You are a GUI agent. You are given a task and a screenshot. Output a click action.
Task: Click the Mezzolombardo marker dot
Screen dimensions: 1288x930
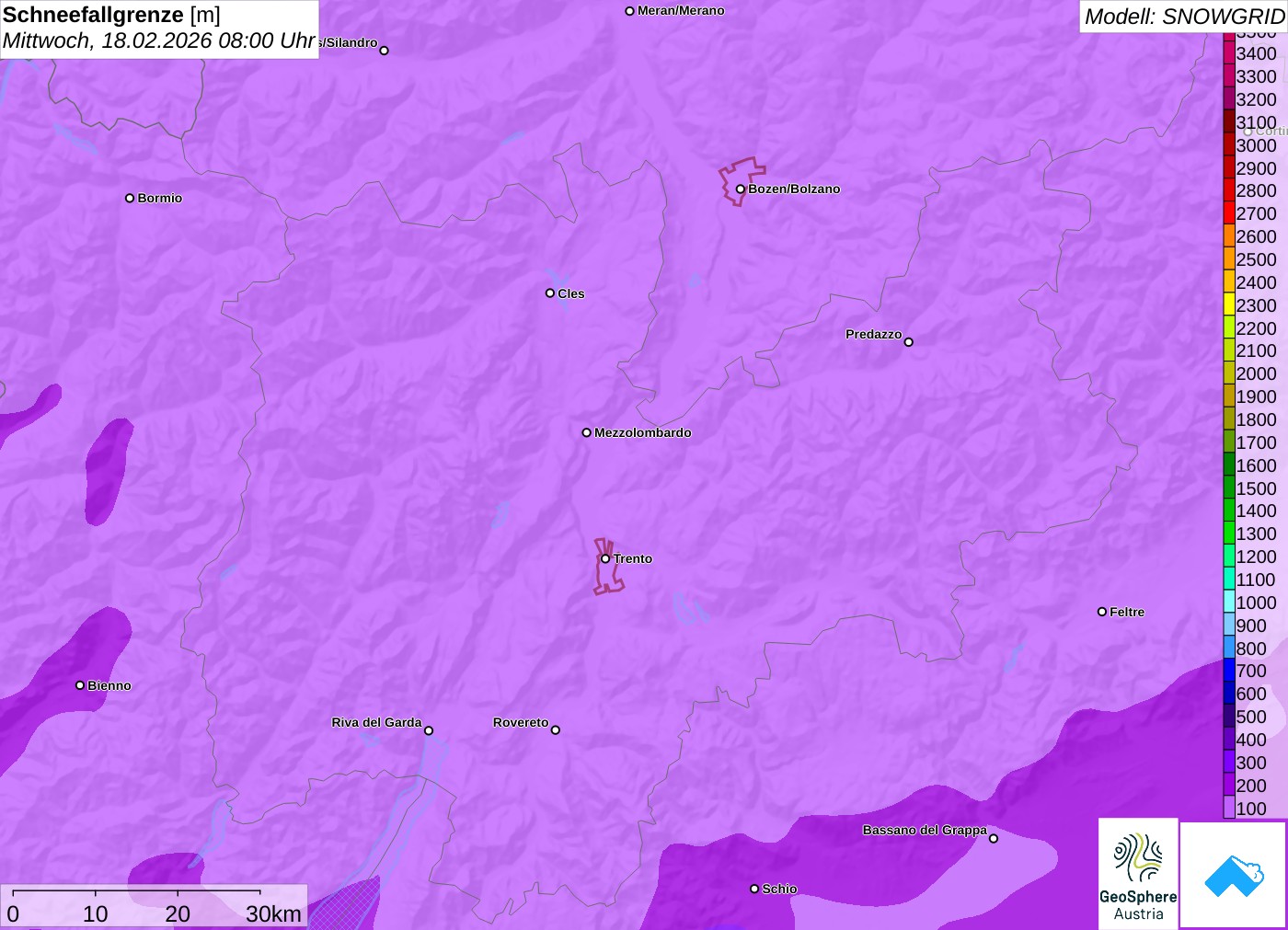586,432
